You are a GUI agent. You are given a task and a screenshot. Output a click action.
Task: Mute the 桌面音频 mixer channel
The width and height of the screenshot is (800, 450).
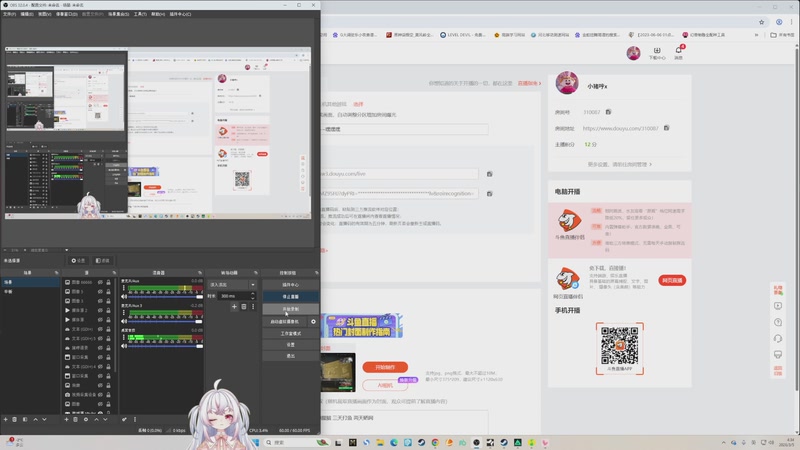pyautogui.click(x=124, y=346)
